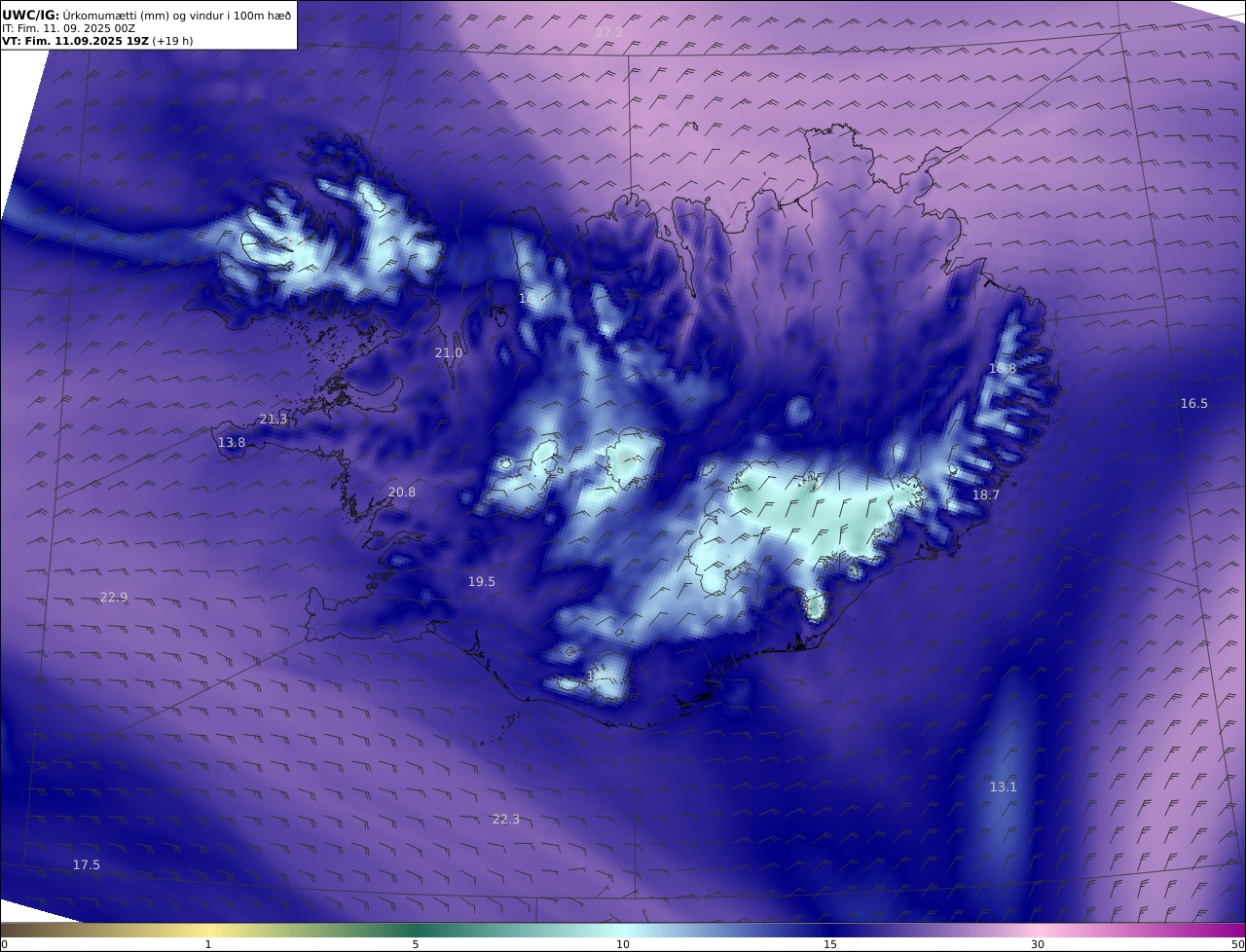
Task: Click the color scale tick label 30
Action: coord(1038,944)
